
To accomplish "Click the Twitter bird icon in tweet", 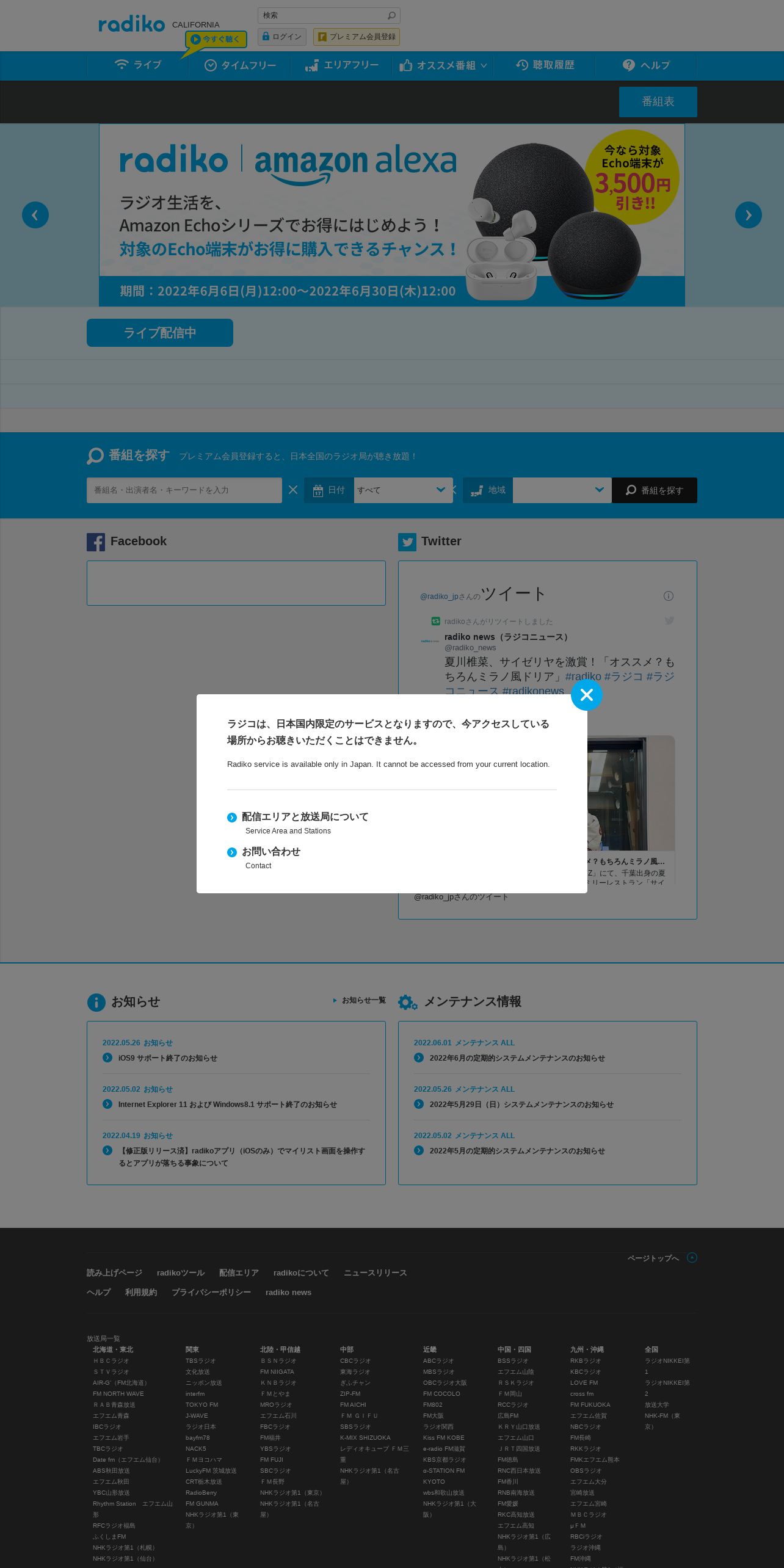I will (669, 620).
